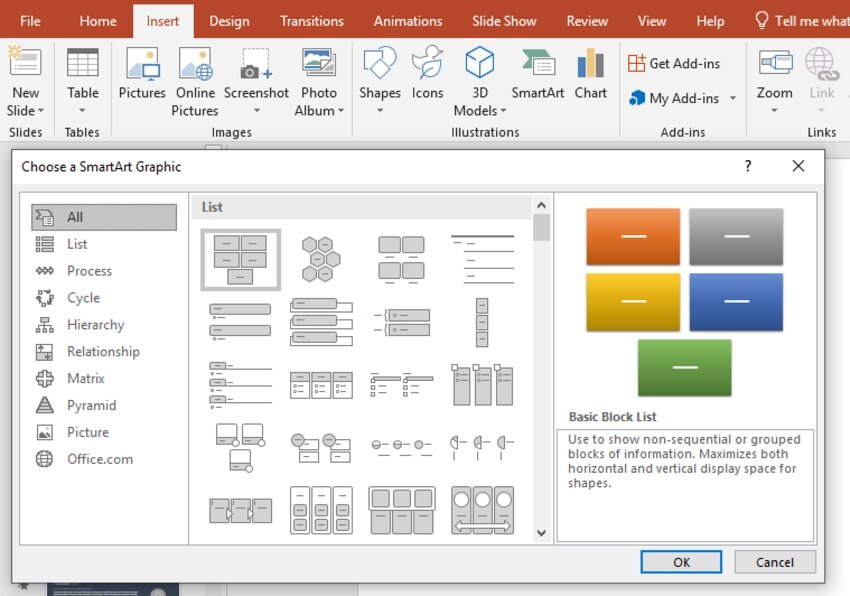This screenshot has height=596, width=850.
Task: Open the dialog Help question mark
Action: 747,167
